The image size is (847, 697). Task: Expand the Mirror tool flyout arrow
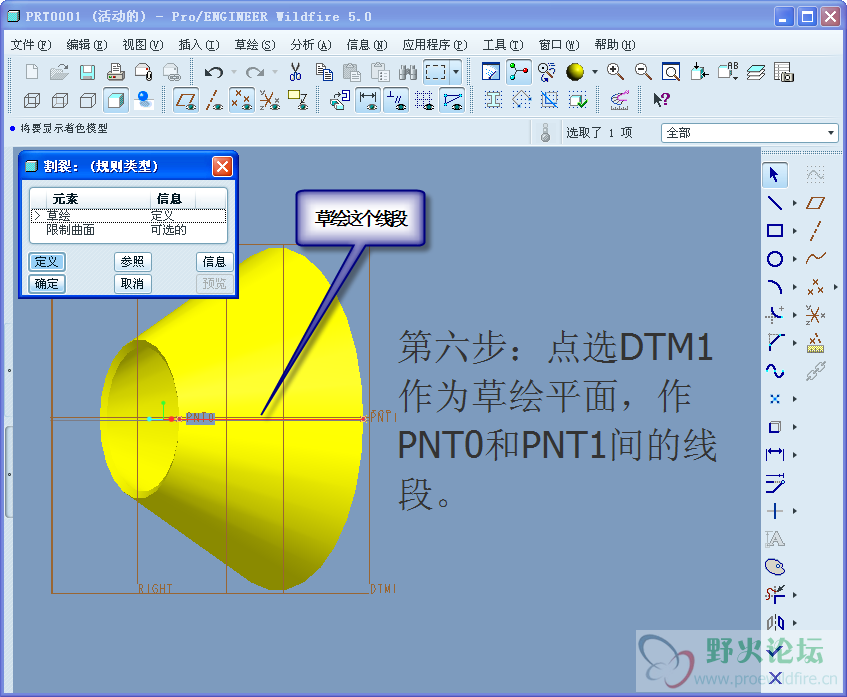tap(795, 623)
